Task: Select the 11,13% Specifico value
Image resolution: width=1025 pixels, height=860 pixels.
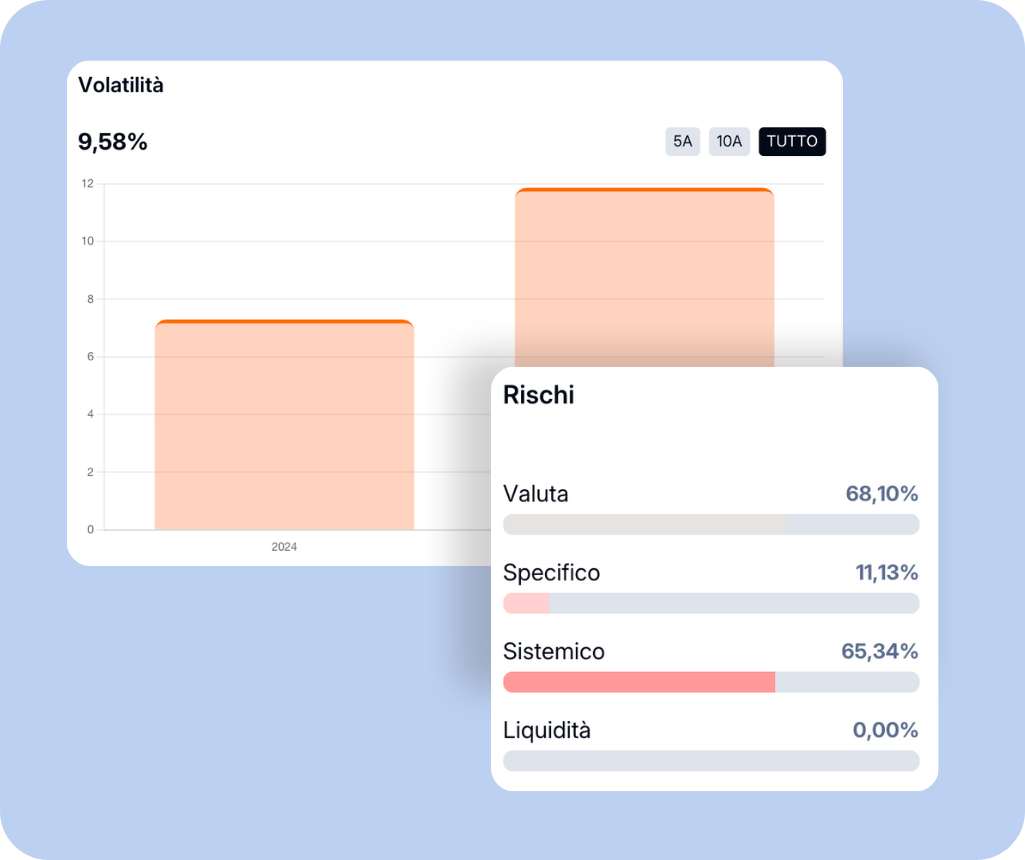Action: tap(886, 573)
